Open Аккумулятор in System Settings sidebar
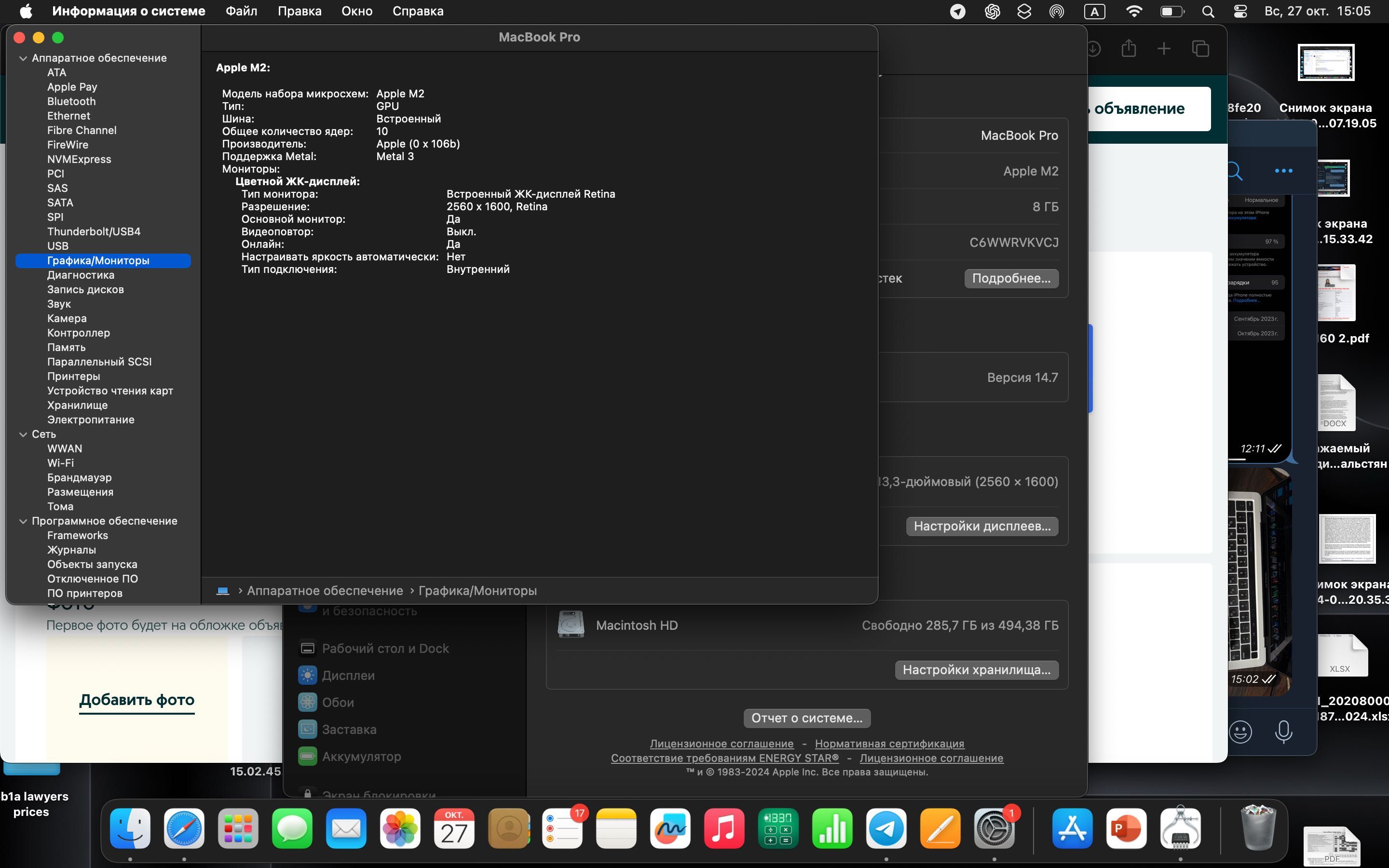The height and width of the screenshot is (868, 1389). click(350, 757)
